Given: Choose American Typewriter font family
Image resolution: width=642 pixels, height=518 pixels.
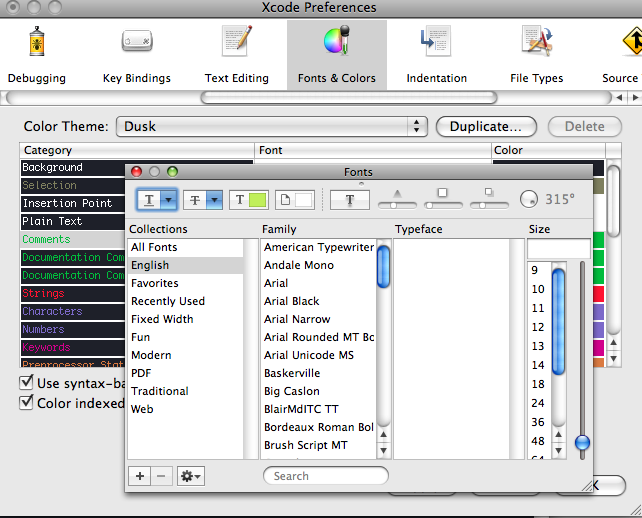Looking at the screenshot, I should tap(318, 247).
